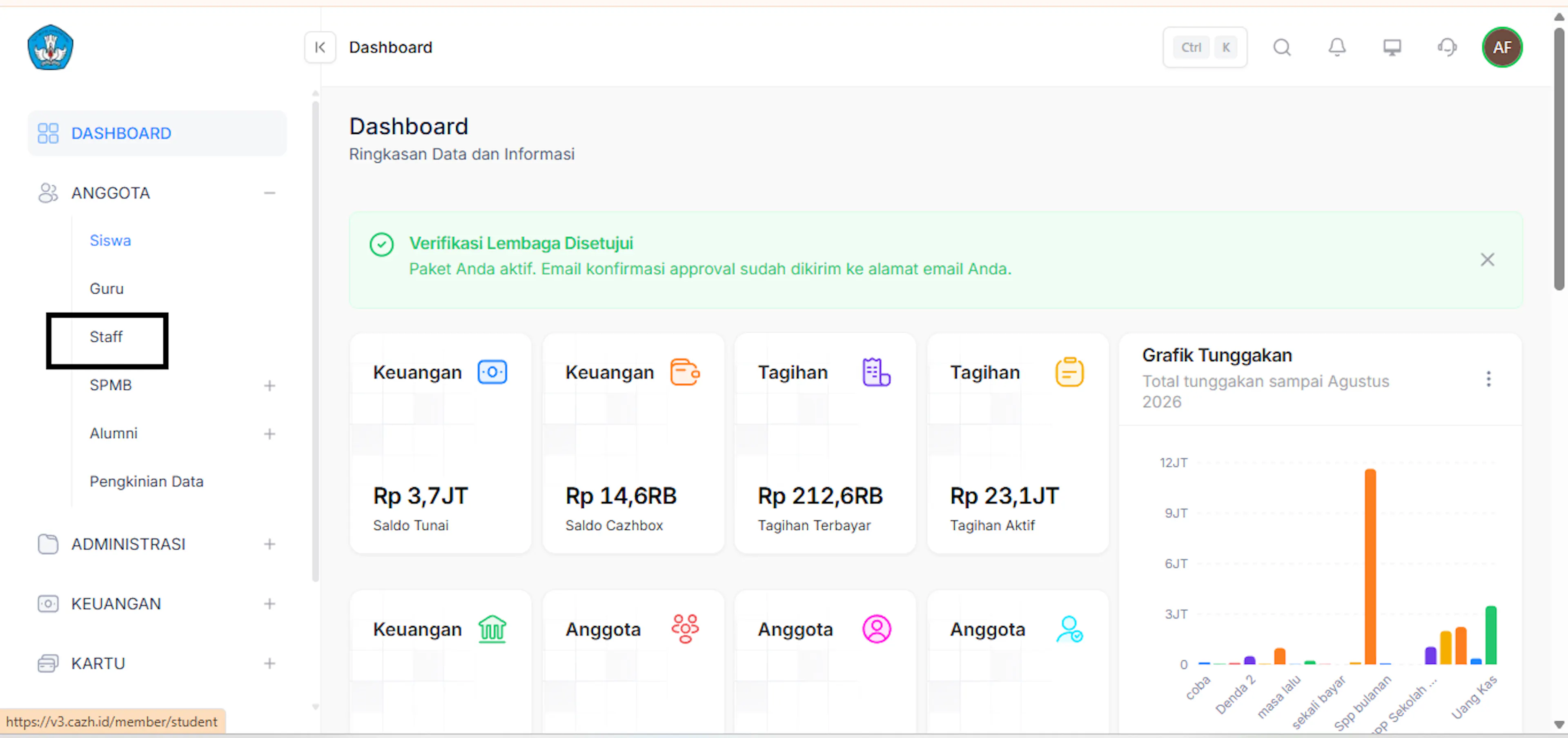Expand the SPMB submenu

click(269, 385)
